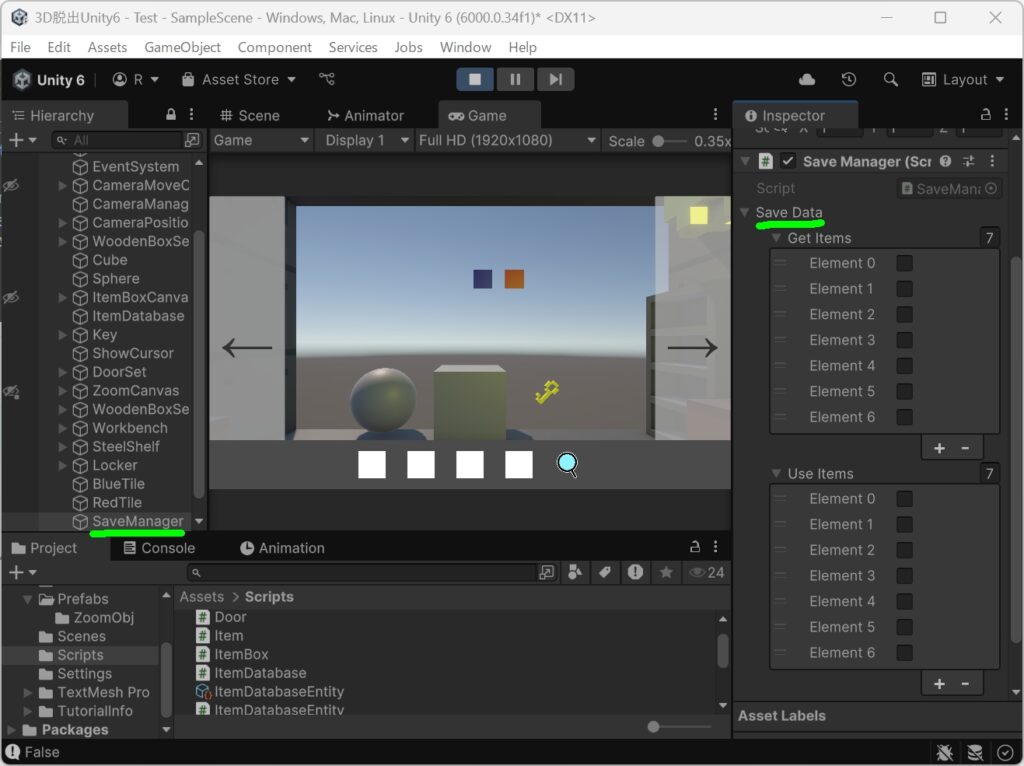Open the Full HD resolution dropdown
This screenshot has height=766, width=1024.
(x=507, y=140)
